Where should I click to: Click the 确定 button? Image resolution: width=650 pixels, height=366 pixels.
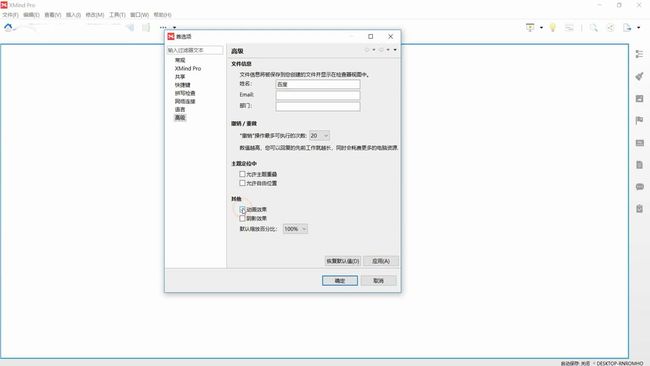(340, 281)
